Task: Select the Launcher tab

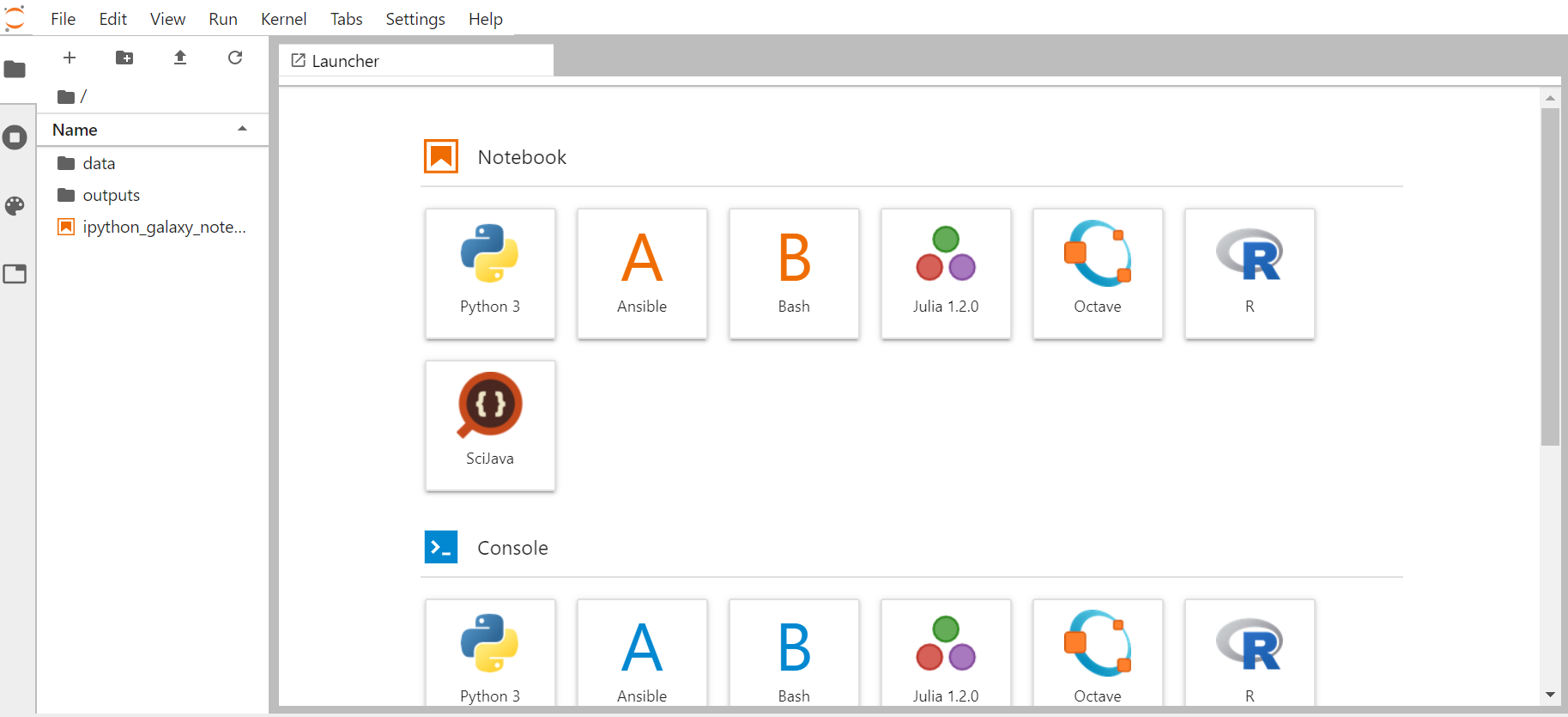Action: (x=416, y=61)
